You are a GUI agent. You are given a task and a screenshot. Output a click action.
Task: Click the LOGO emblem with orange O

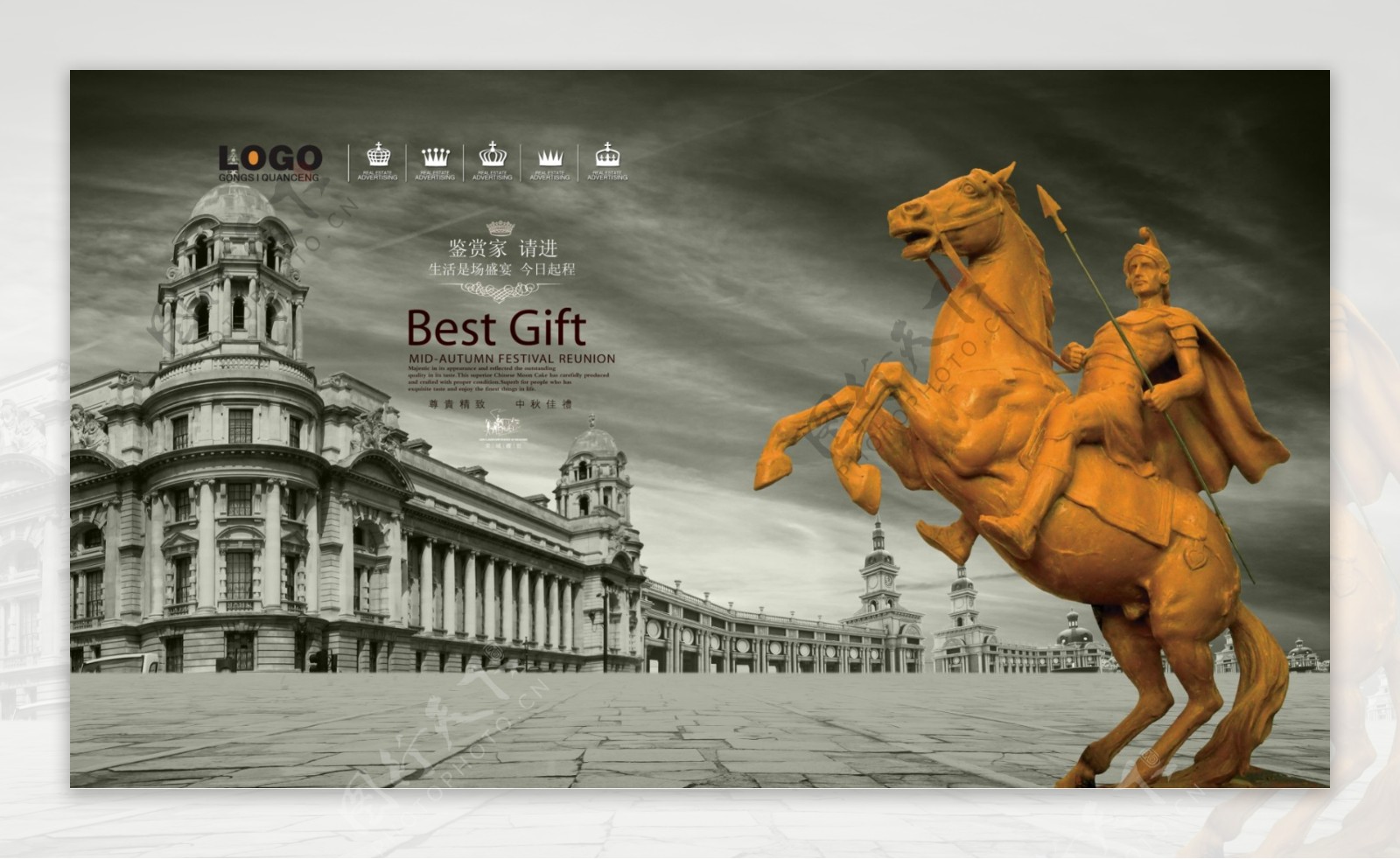pyautogui.click(x=270, y=158)
